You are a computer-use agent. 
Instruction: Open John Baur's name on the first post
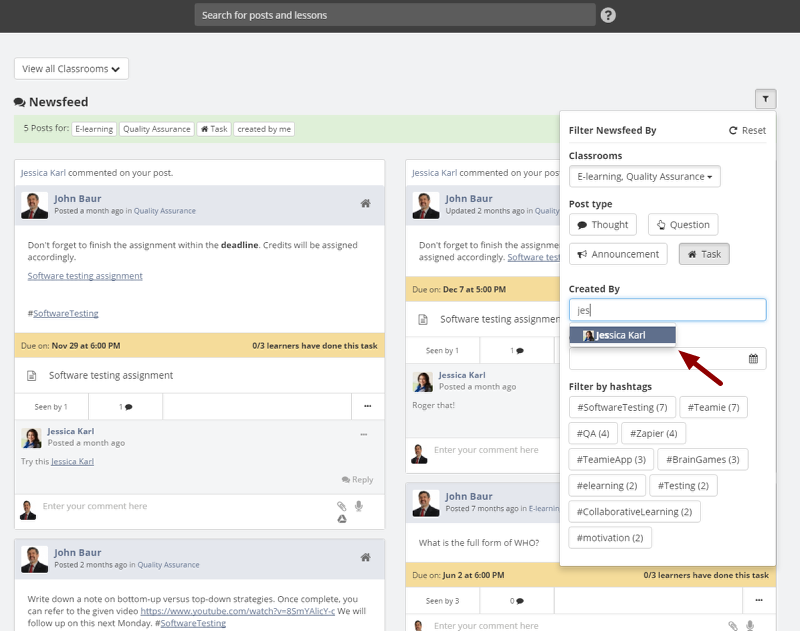pos(78,199)
